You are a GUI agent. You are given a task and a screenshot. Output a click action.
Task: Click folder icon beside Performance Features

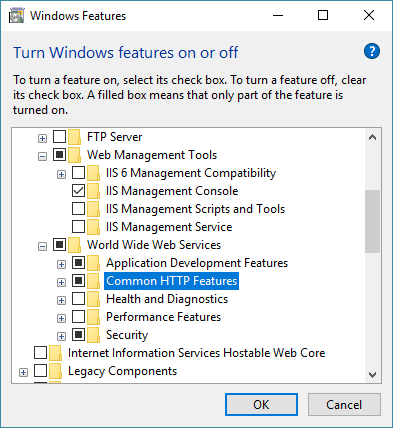pos(94,317)
